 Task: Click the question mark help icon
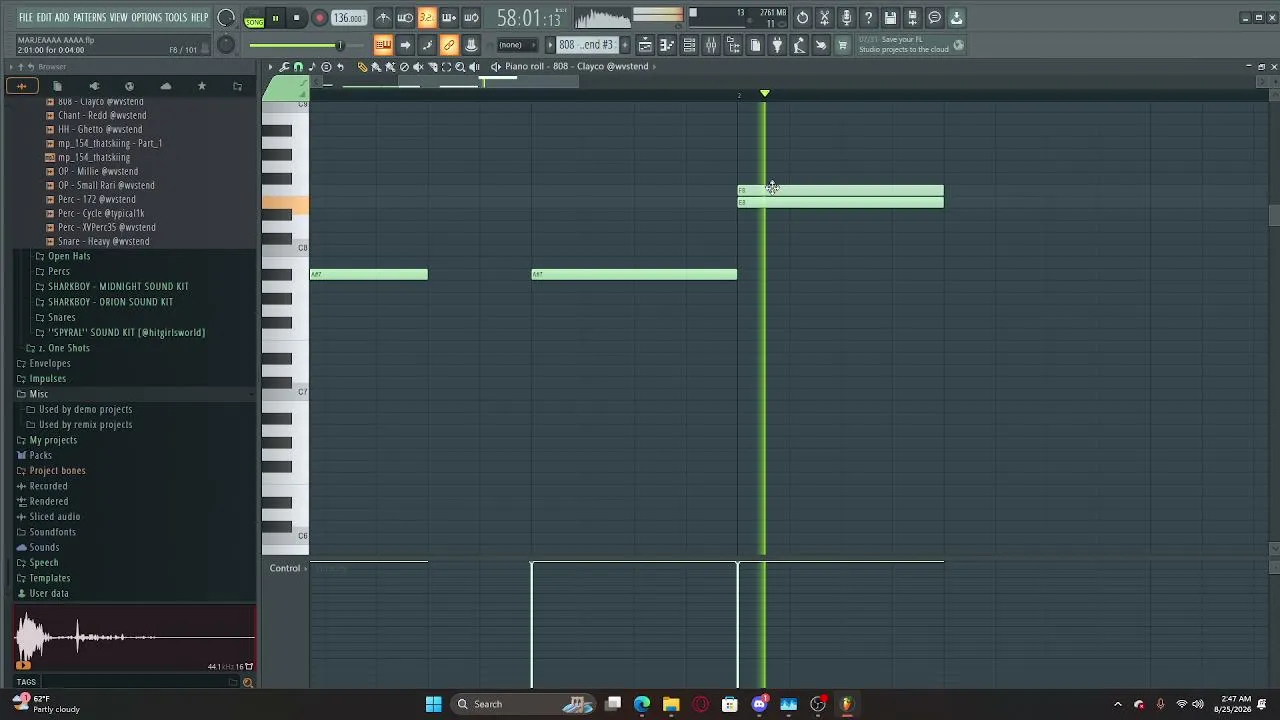868,18
